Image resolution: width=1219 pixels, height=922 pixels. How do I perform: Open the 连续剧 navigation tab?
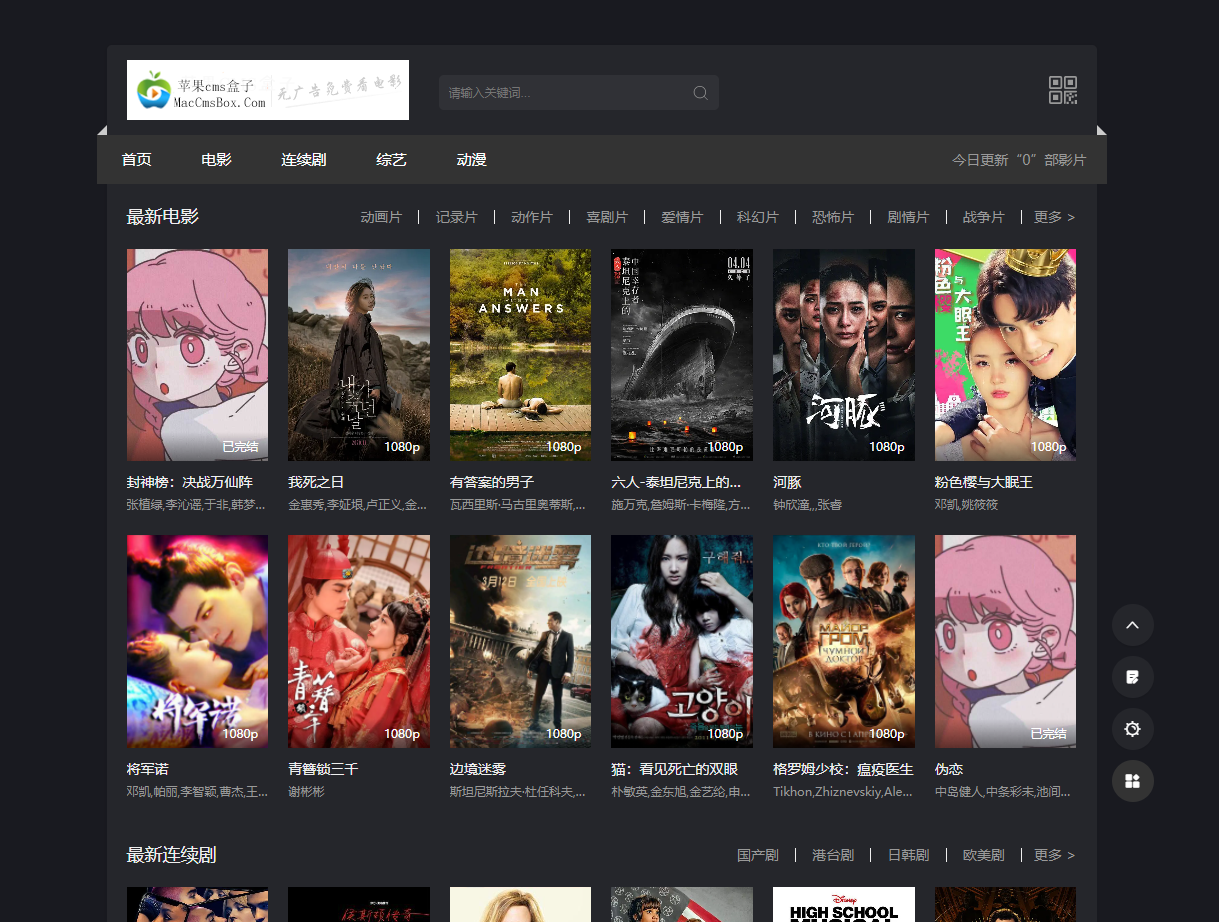click(304, 160)
